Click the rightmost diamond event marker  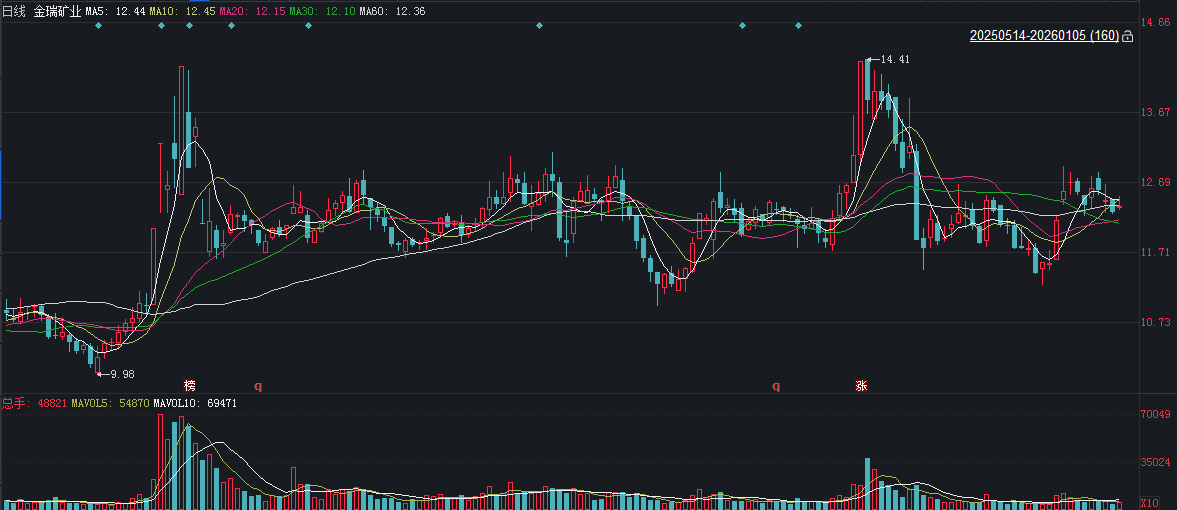(798, 25)
